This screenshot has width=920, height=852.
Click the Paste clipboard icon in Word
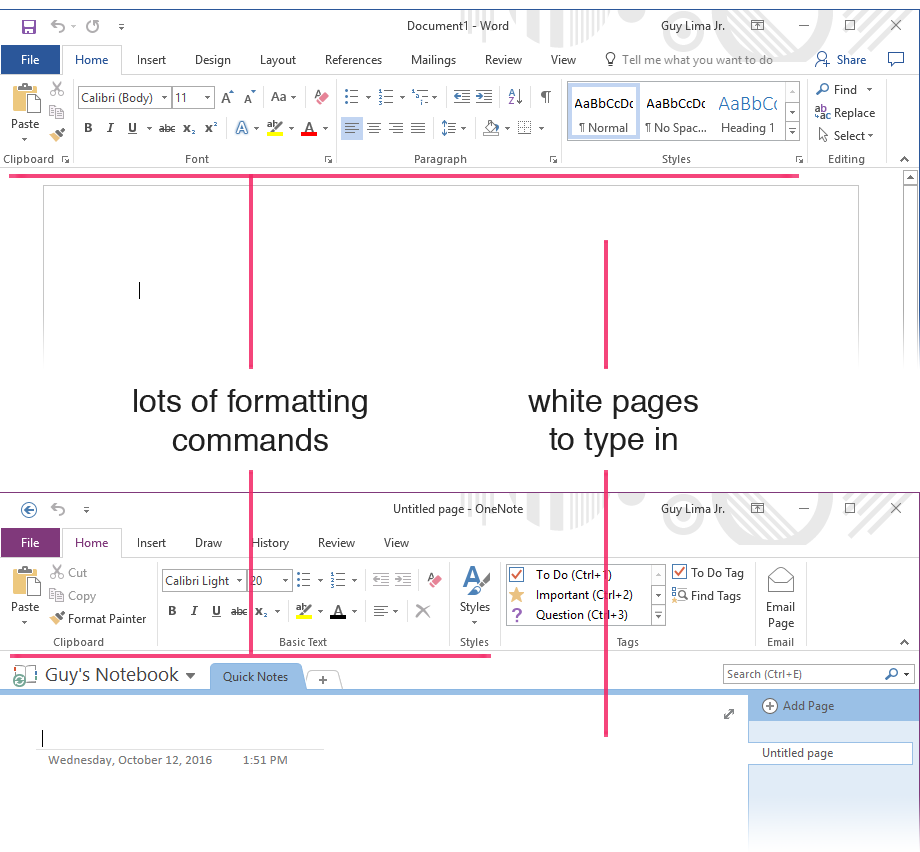pos(25,98)
